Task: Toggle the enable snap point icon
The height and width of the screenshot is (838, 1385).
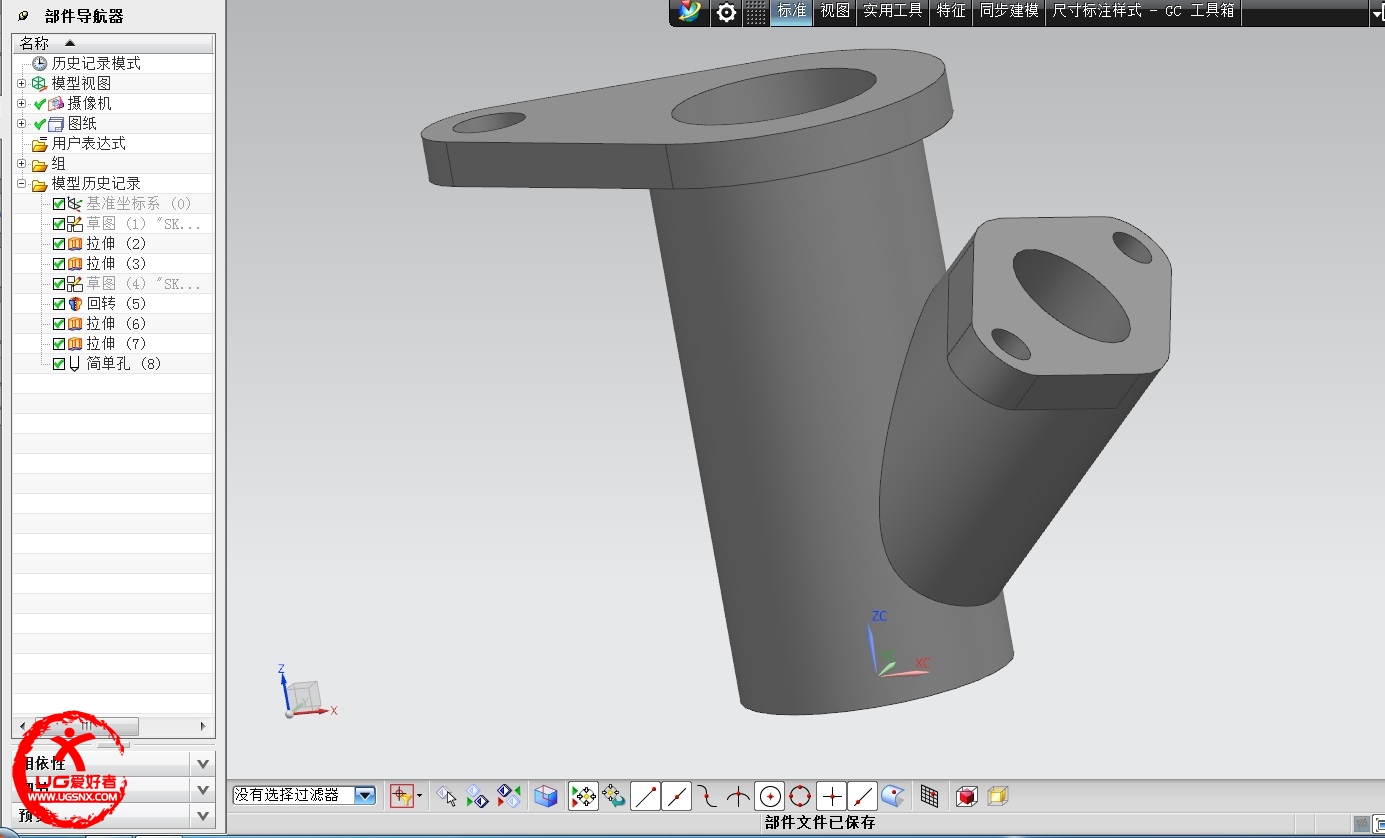Action: [x=583, y=796]
